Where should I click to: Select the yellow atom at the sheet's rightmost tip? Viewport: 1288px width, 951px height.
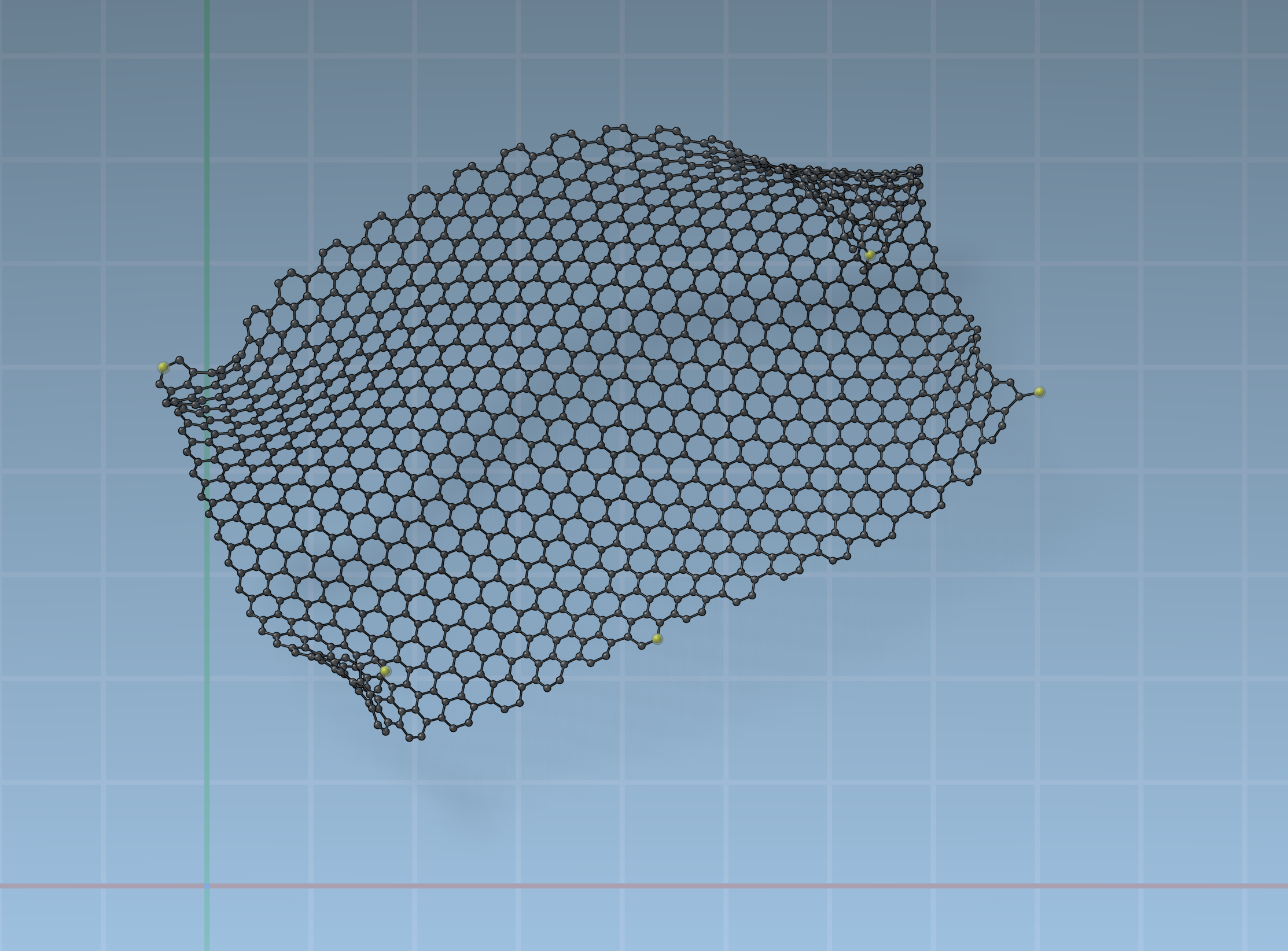pyautogui.click(x=1039, y=392)
